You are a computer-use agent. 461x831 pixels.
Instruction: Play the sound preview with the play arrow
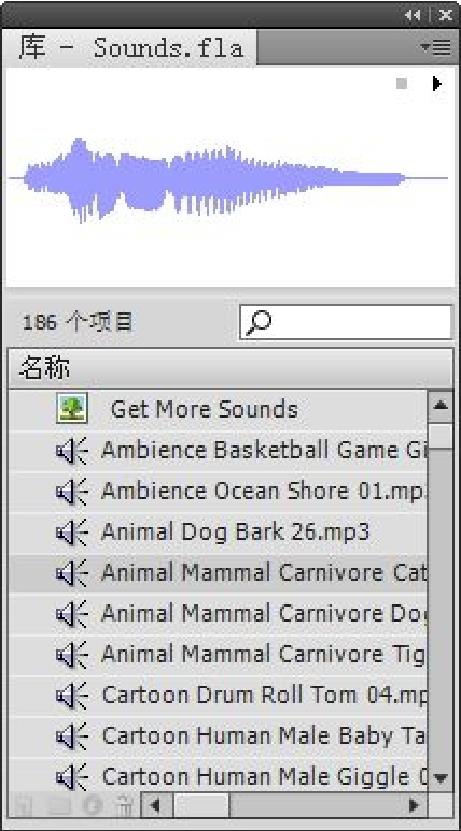[437, 83]
